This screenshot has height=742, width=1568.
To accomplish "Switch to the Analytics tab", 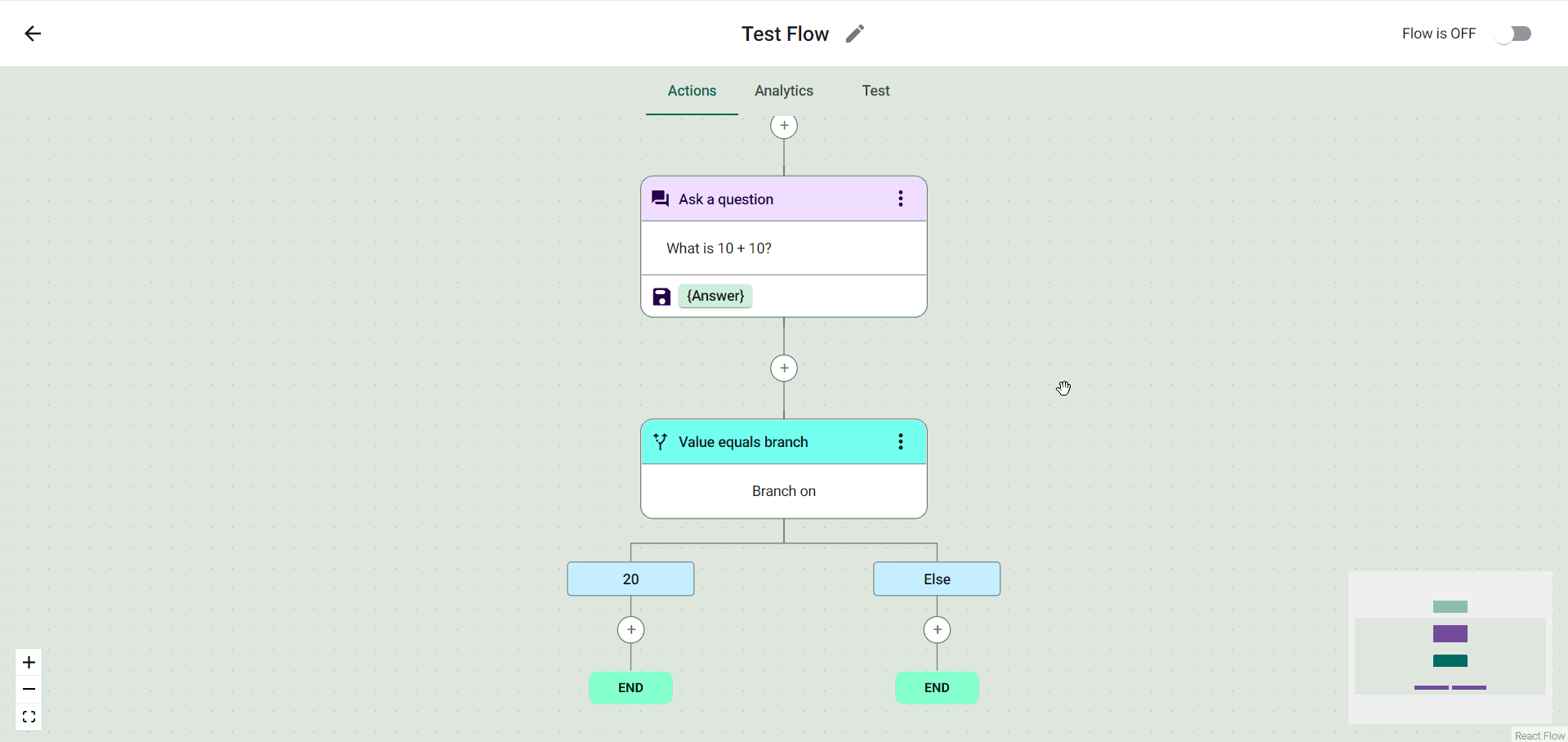I will pos(783,91).
